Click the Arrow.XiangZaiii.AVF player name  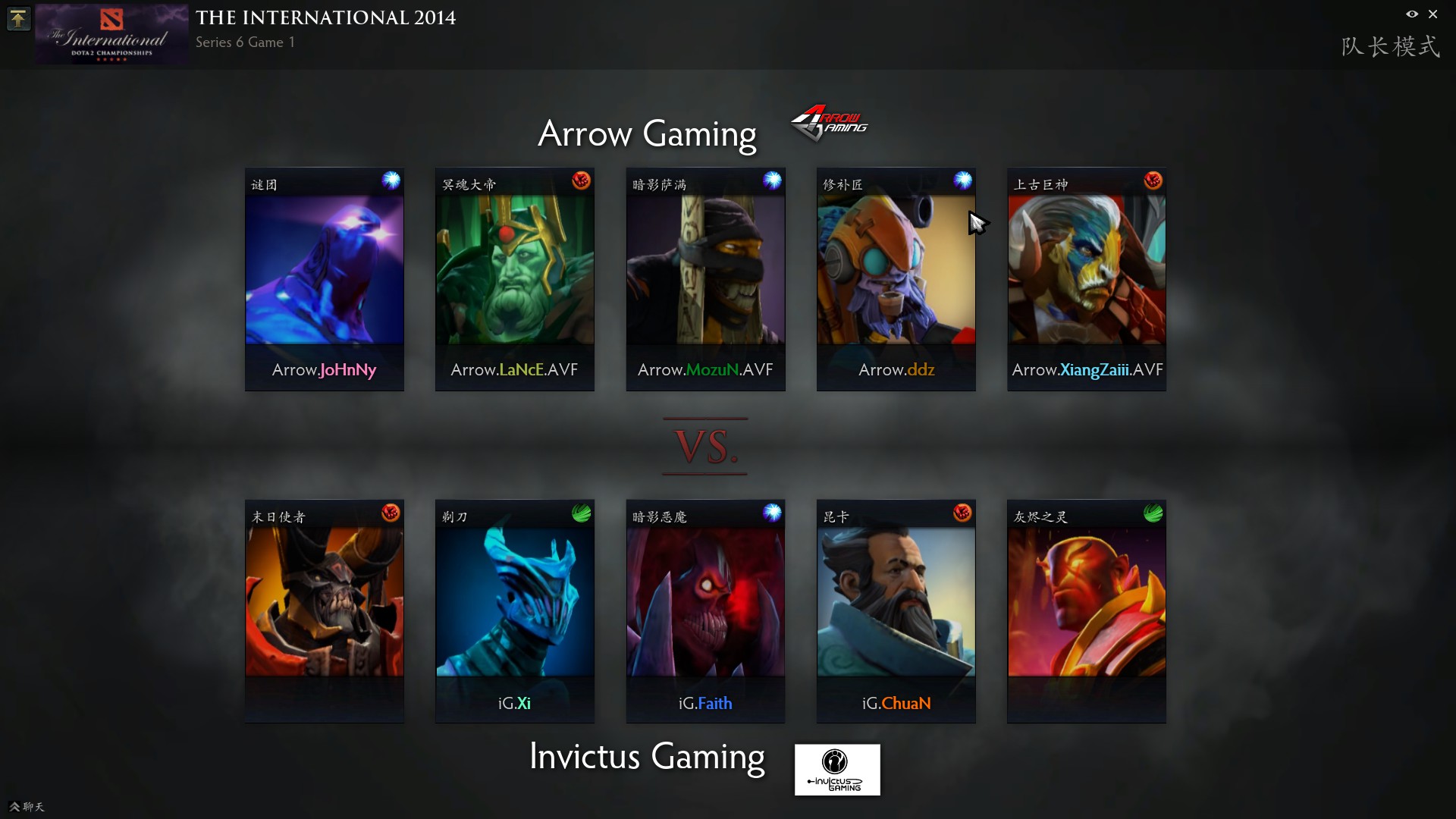(x=1087, y=370)
